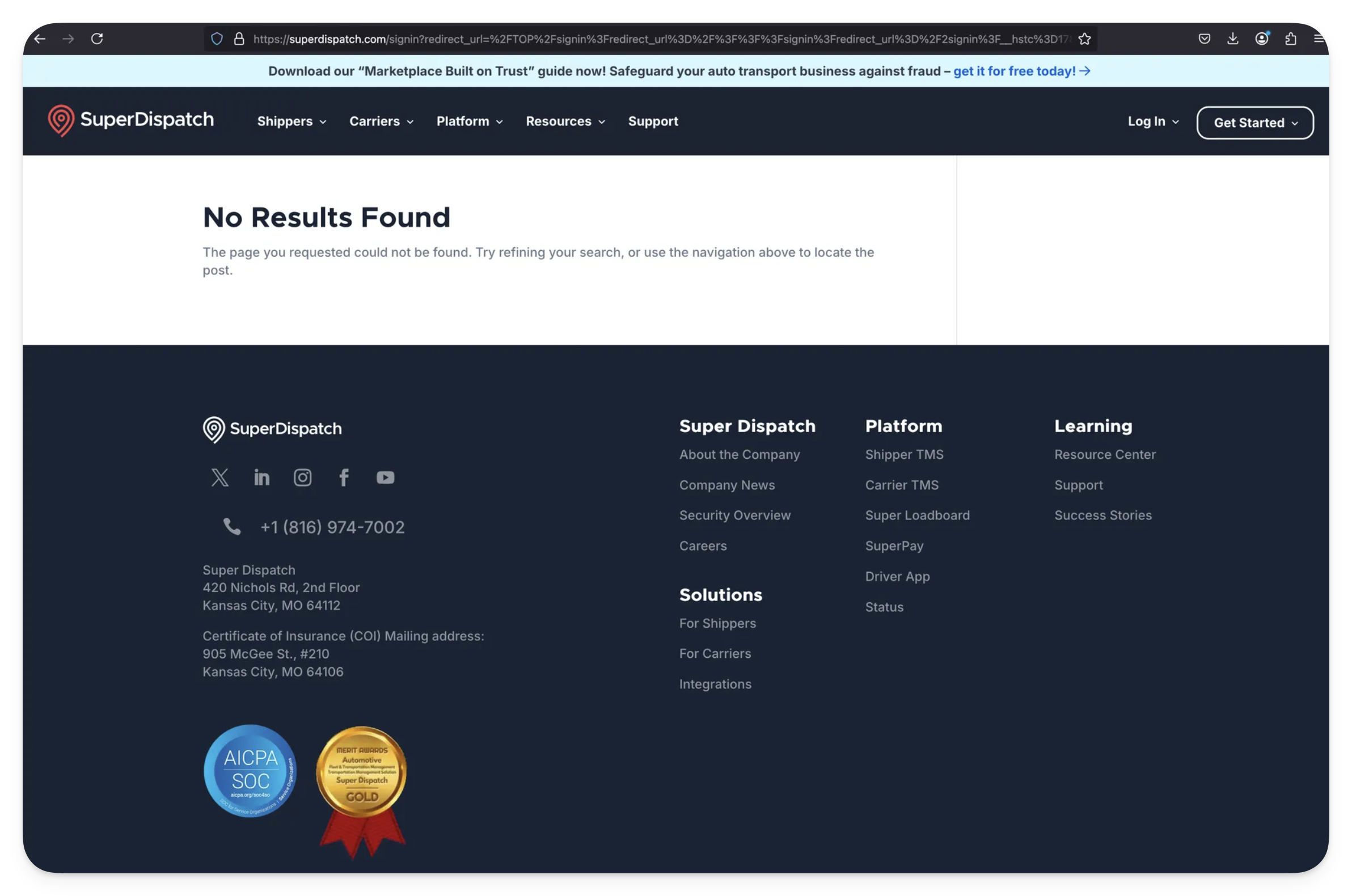Open Support link under Learning
This screenshot has height=896, width=1352.
click(x=1078, y=485)
